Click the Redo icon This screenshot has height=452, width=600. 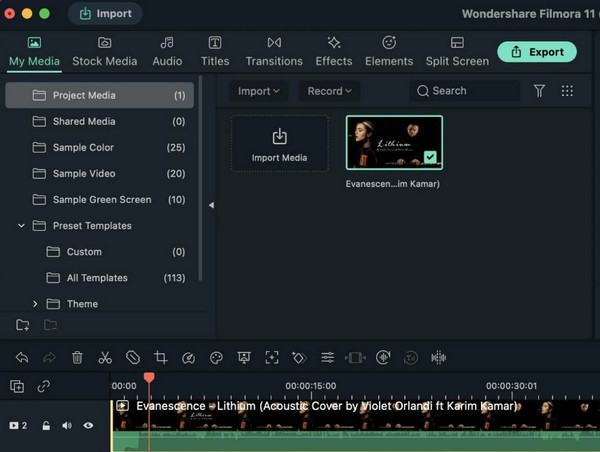point(49,358)
